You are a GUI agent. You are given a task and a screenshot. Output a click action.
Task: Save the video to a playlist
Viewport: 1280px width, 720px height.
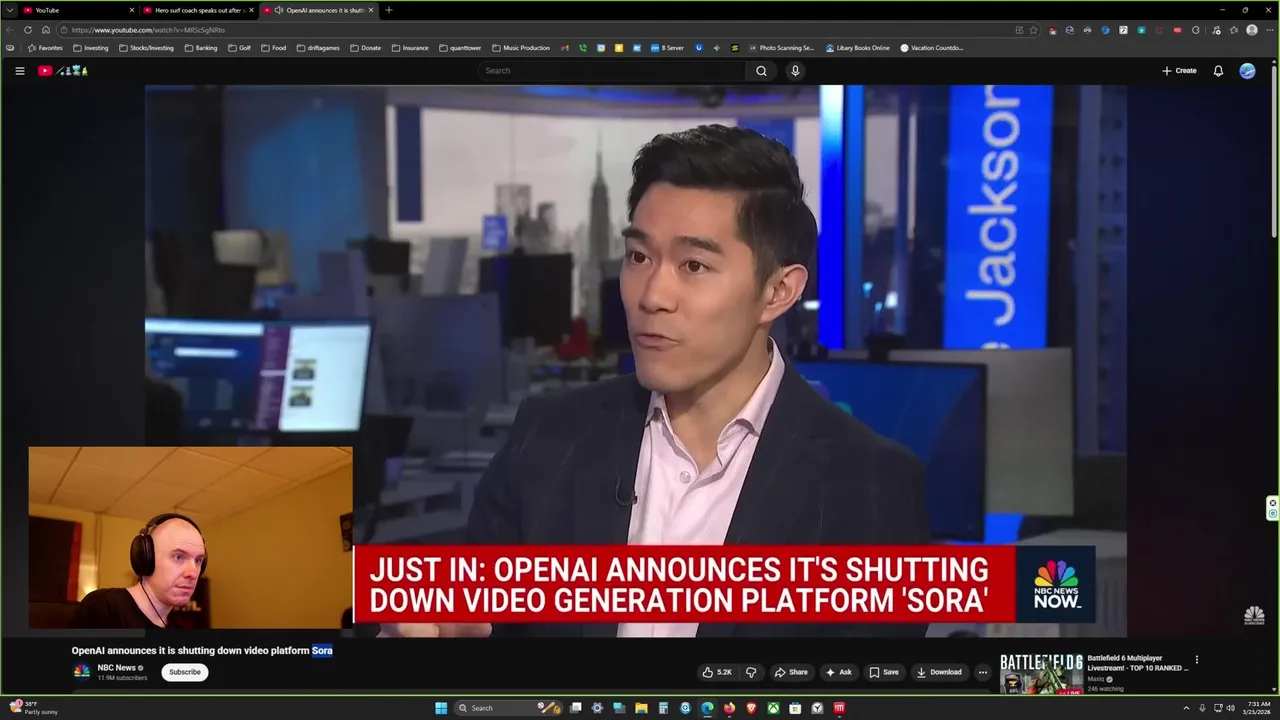click(883, 672)
